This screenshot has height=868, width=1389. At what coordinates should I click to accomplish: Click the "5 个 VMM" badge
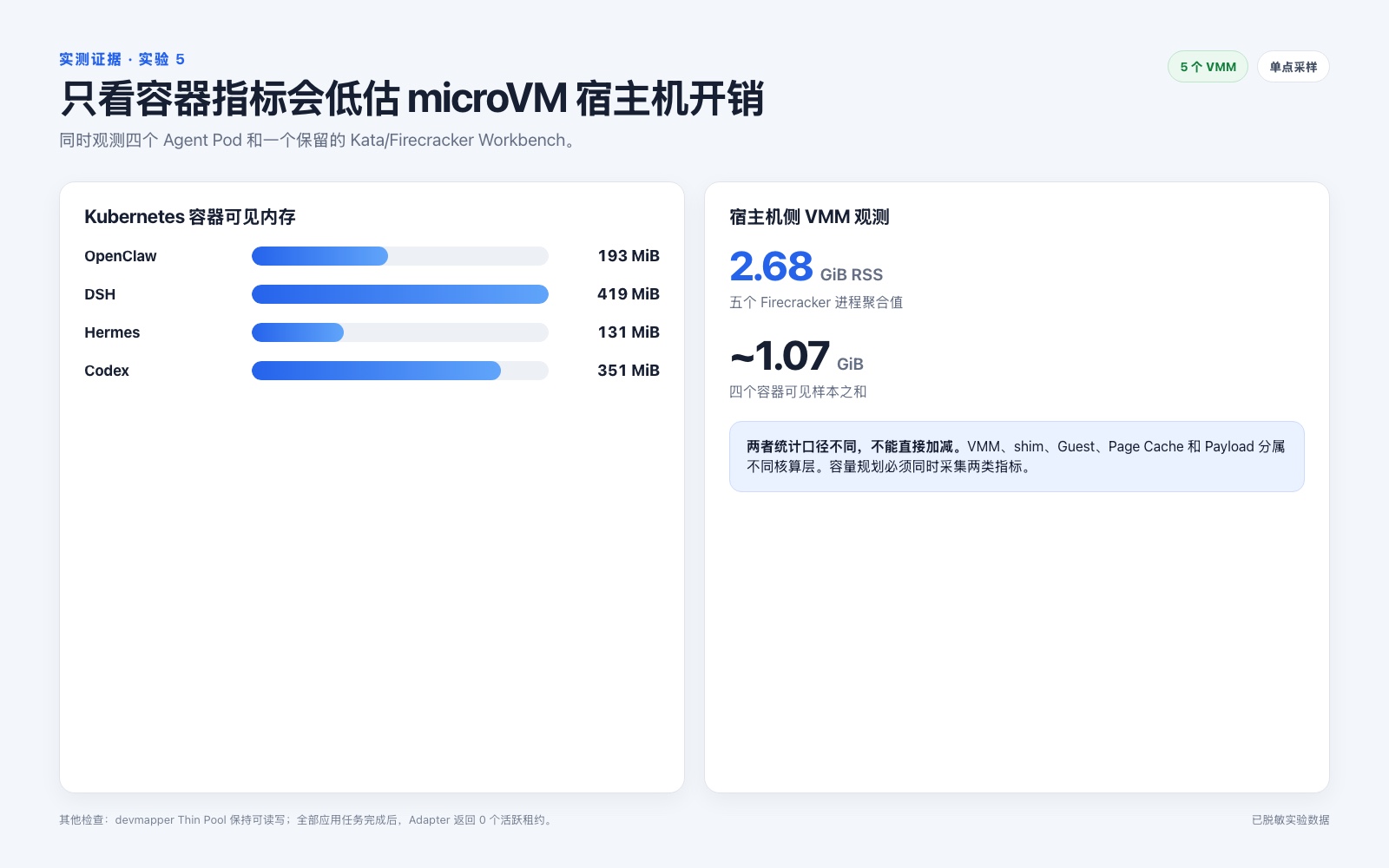coord(1208,67)
